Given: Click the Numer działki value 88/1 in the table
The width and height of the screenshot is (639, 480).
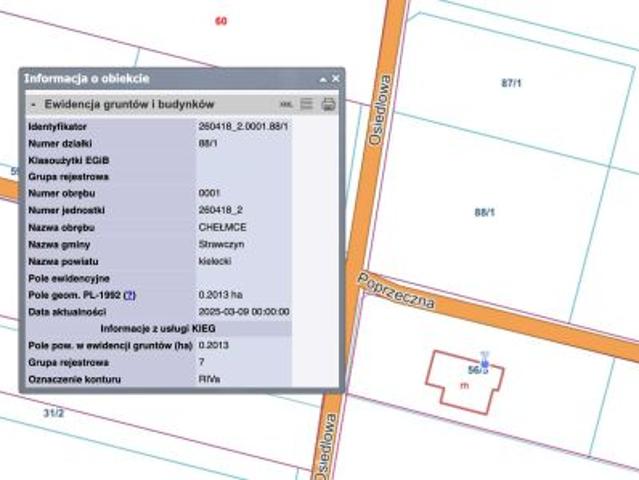Looking at the screenshot, I should point(208,143).
